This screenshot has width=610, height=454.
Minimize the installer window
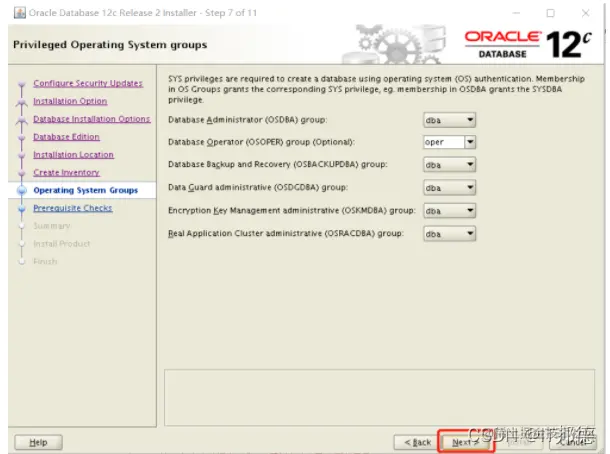click(516, 13)
